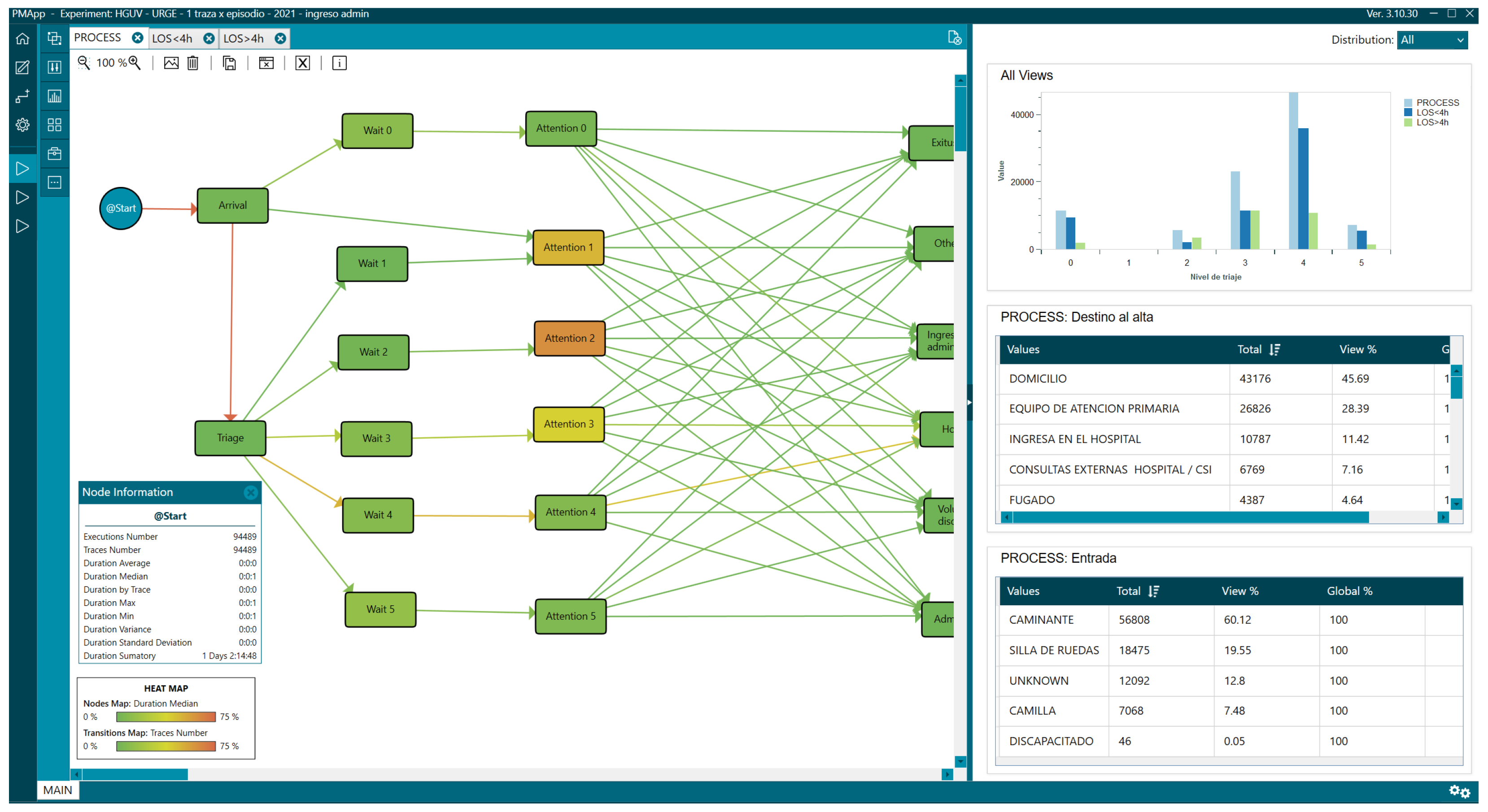Close the Node Information panel
1488x812 pixels.
251,492
